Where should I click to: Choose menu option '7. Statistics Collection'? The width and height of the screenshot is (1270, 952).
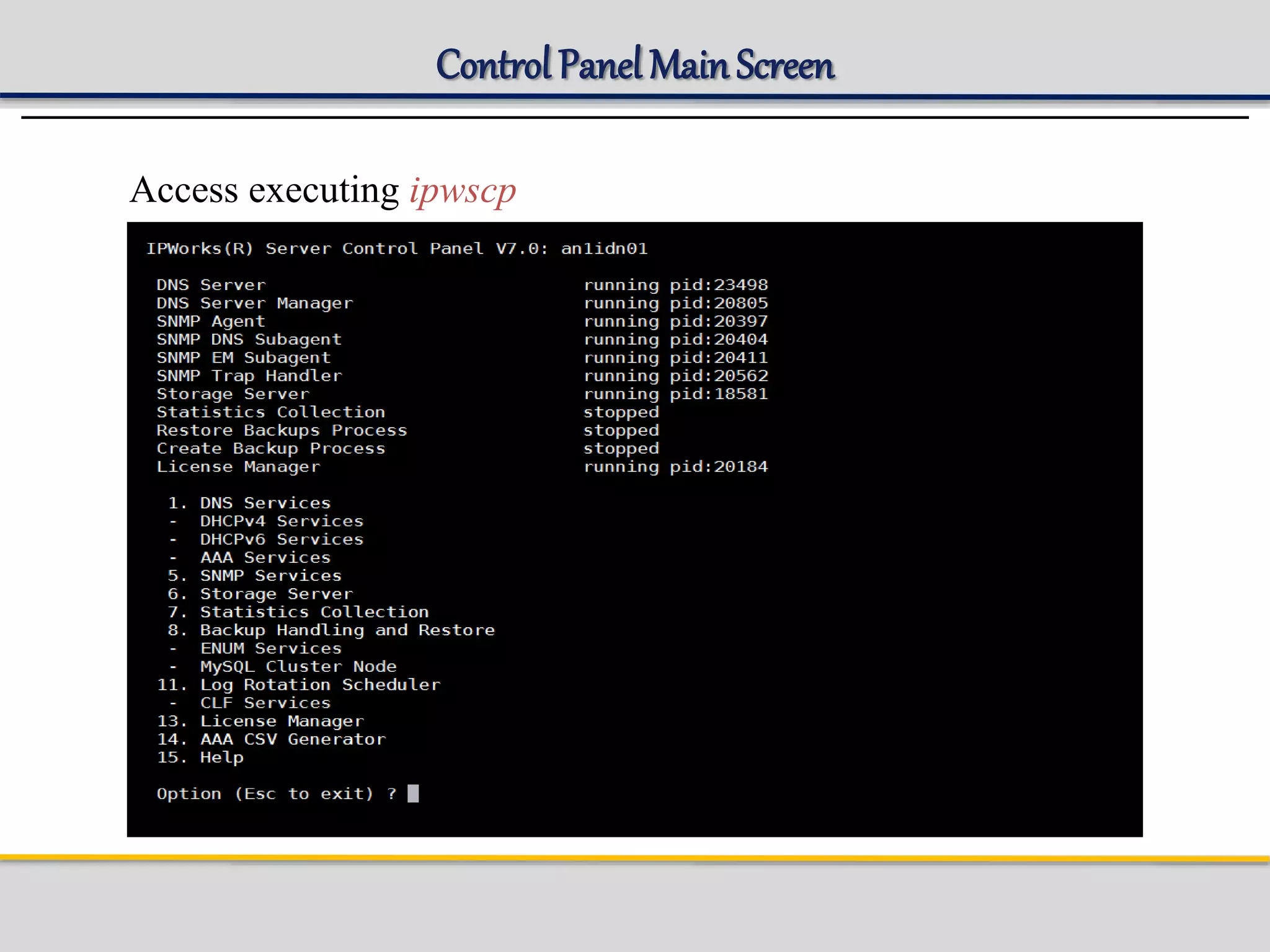pyautogui.click(x=298, y=612)
